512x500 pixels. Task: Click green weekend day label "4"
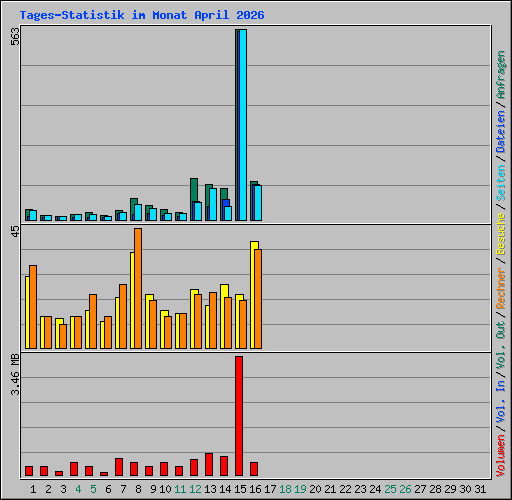click(78, 489)
